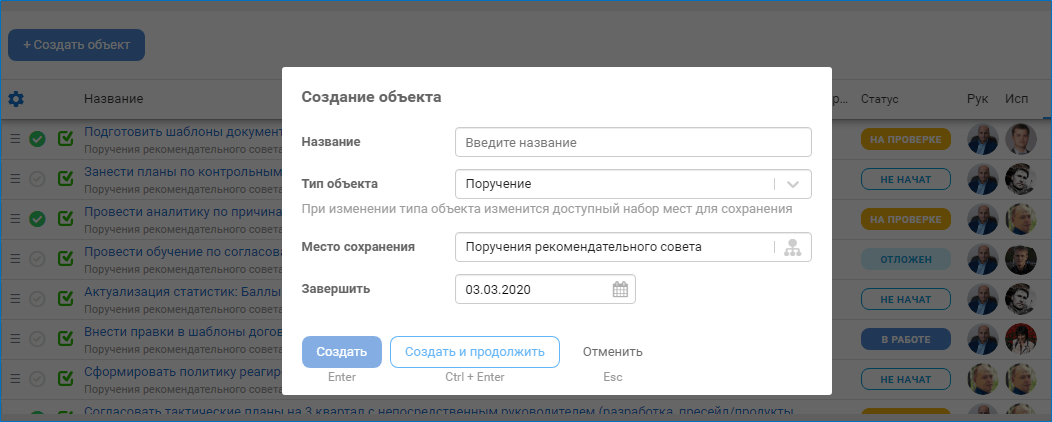The height and width of the screenshot is (422, 1052).
Task: Toggle gray completion circle of Внести правки row
Action: click(38, 339)
